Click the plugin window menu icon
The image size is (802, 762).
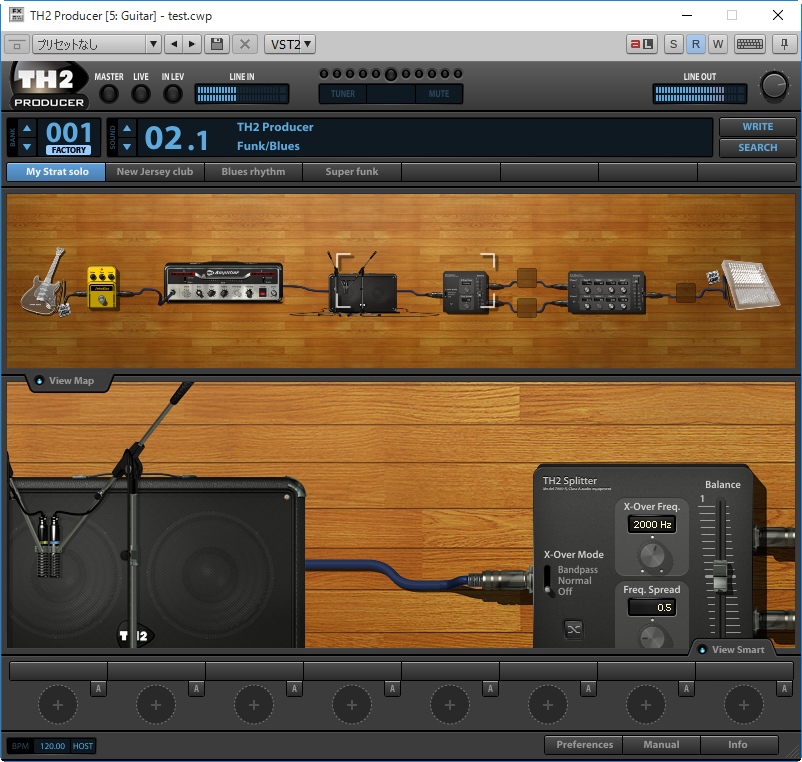point(17,45)
